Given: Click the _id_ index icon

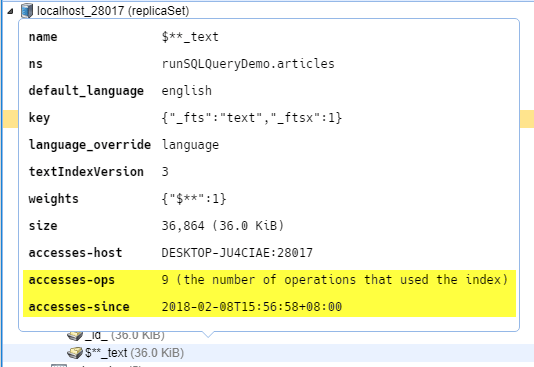Looking at the screenshot, I should point(75,335).
